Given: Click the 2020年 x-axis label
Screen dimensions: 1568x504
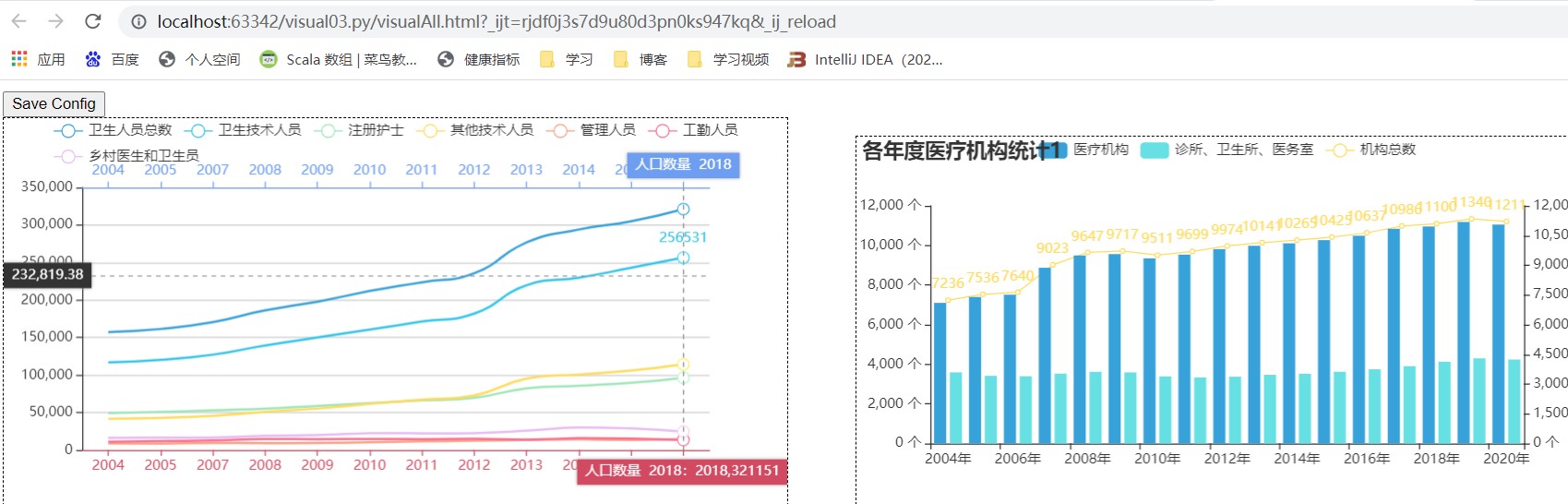Looking at the screenshot, I should tap(1507, 459).
